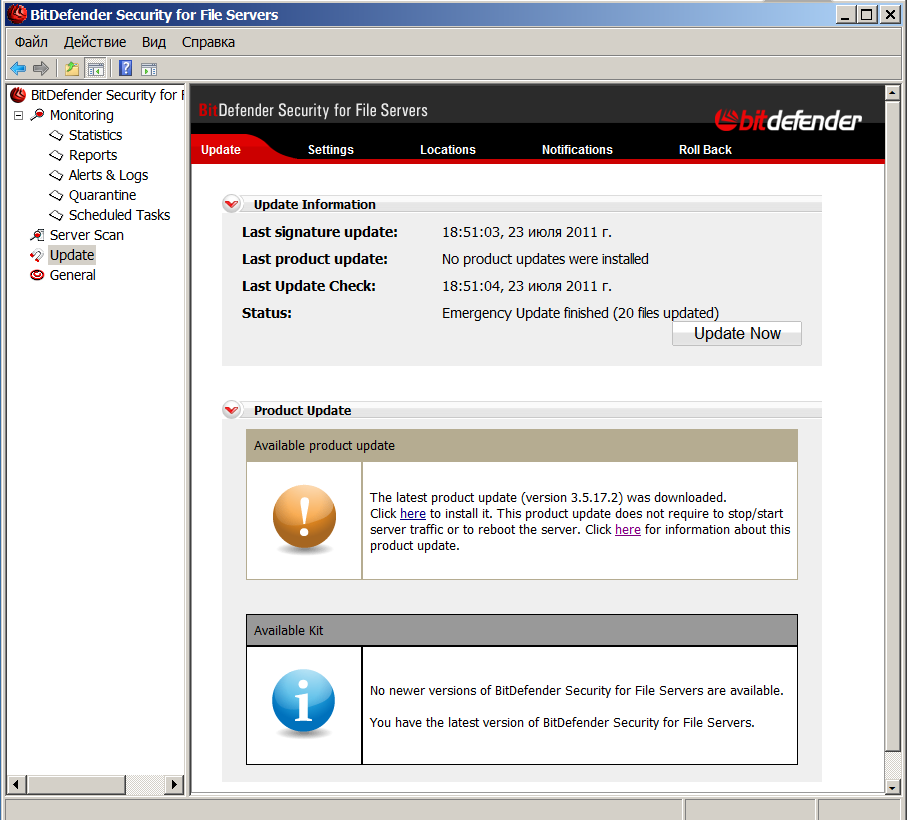Viewport: 907px width, 820px height.
Task: Click the 'Available Kit' header
Action: [522, 630]
